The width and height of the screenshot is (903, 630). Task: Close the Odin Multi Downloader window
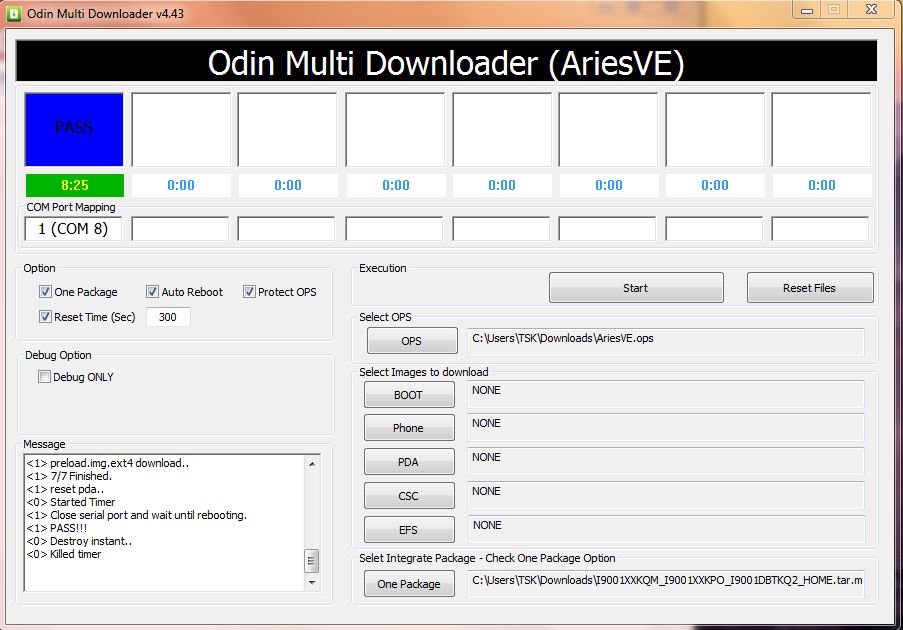pos(872,10)
